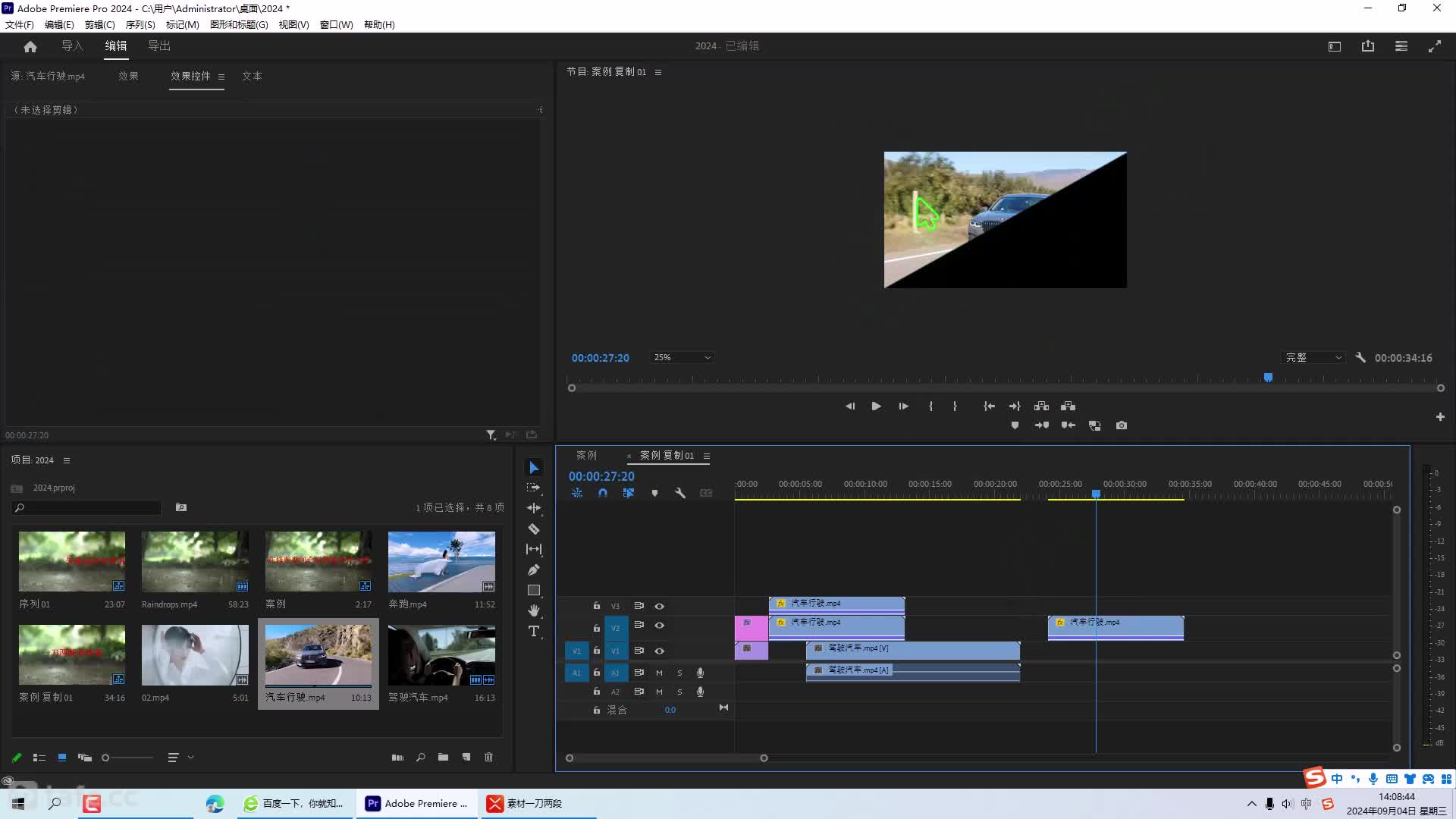Open the 序列(S) menu

pos(140,24)
